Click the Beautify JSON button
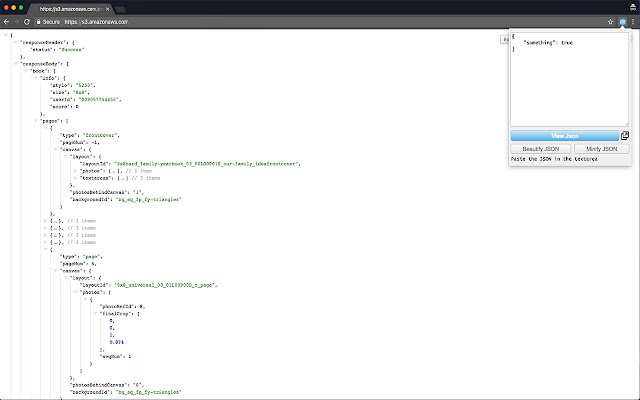 point(538,147)
